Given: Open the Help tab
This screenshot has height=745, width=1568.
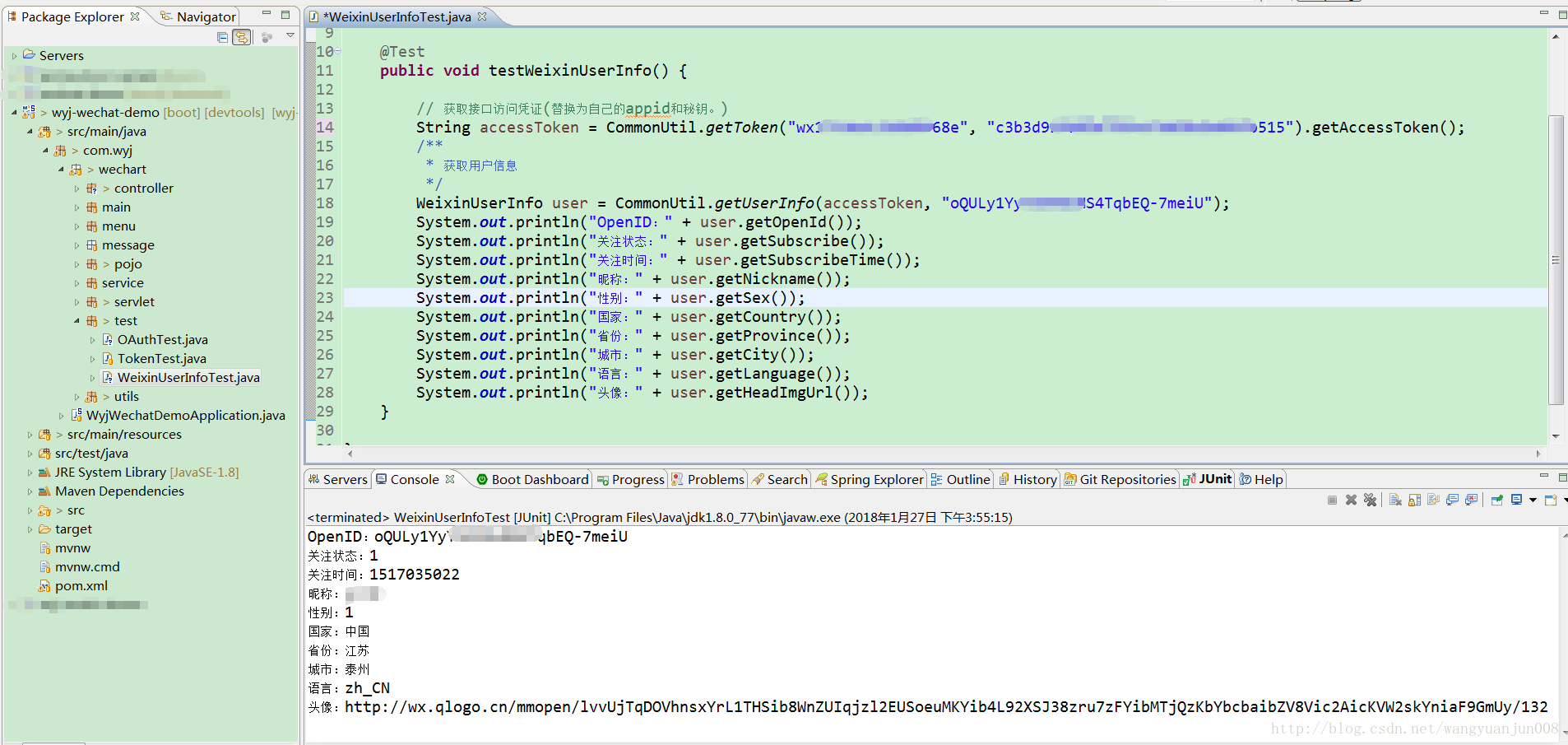Looking at the screenshot, I should pyautogui.click(x=1262, y=479).
